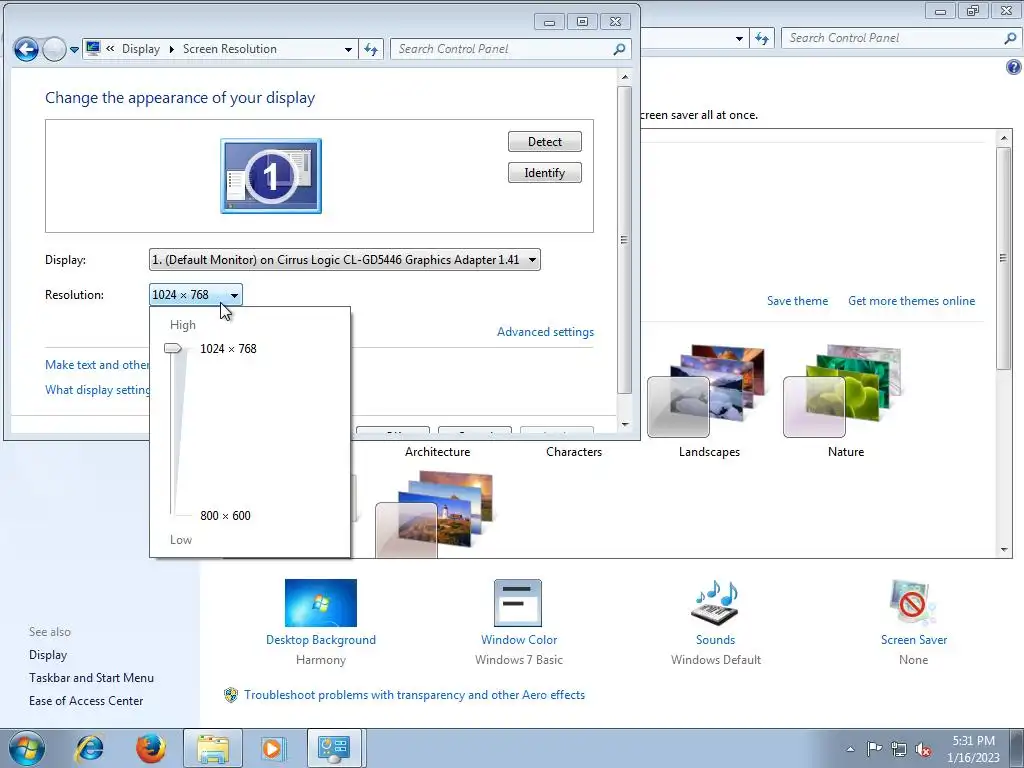The image size is (1024, 768).
Task: Click the muted volume tray icon
Action: [923, 750]
